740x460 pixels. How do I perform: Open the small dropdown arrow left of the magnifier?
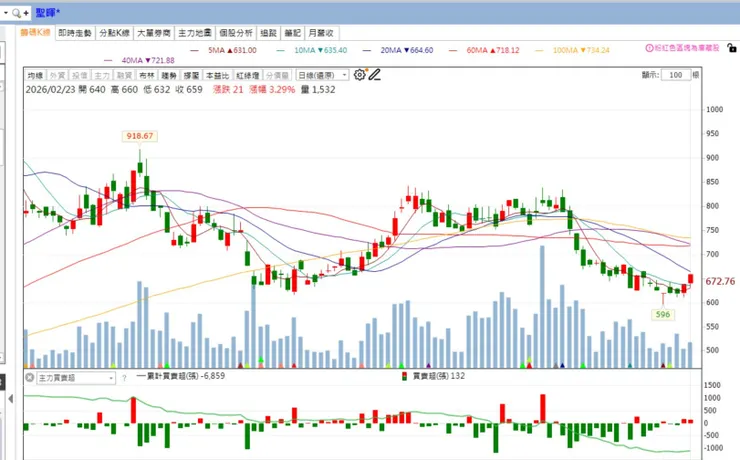click(x=6, y=13)
